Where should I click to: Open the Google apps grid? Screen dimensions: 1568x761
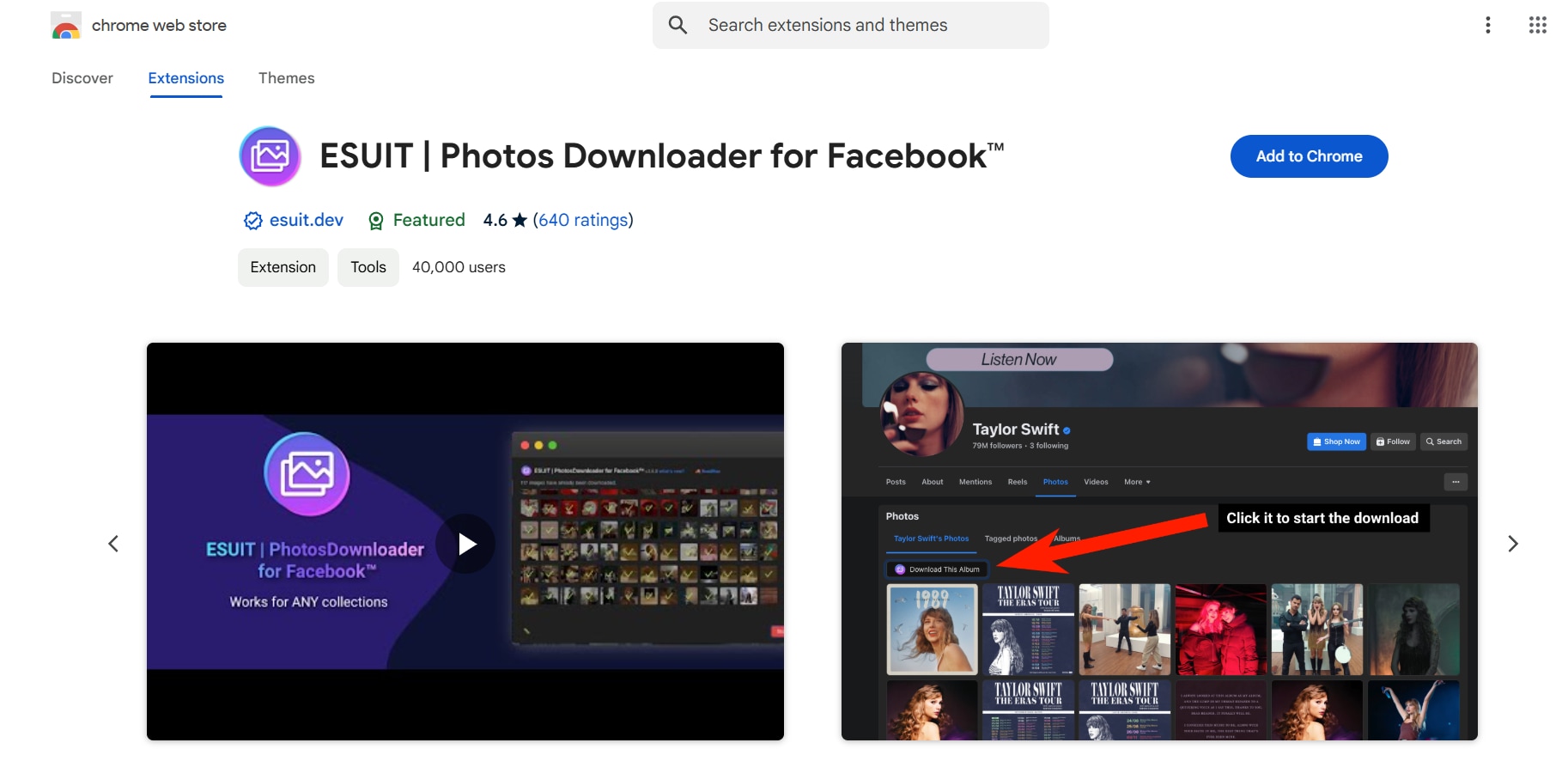click(1538, 25)
